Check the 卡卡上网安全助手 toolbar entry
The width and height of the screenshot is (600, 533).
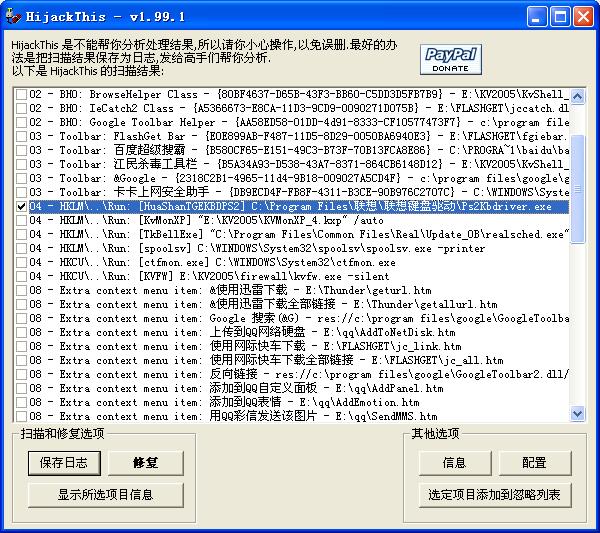coord(21,192)
